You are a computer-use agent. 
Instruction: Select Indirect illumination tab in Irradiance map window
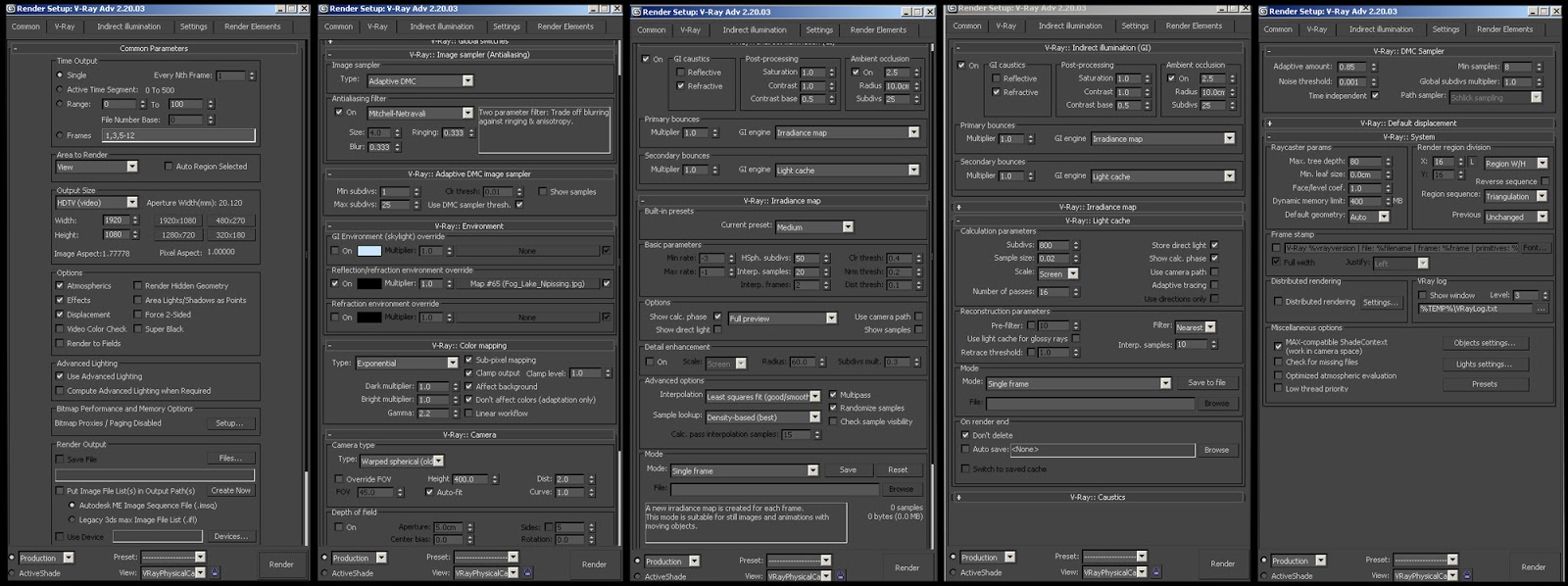754,29
